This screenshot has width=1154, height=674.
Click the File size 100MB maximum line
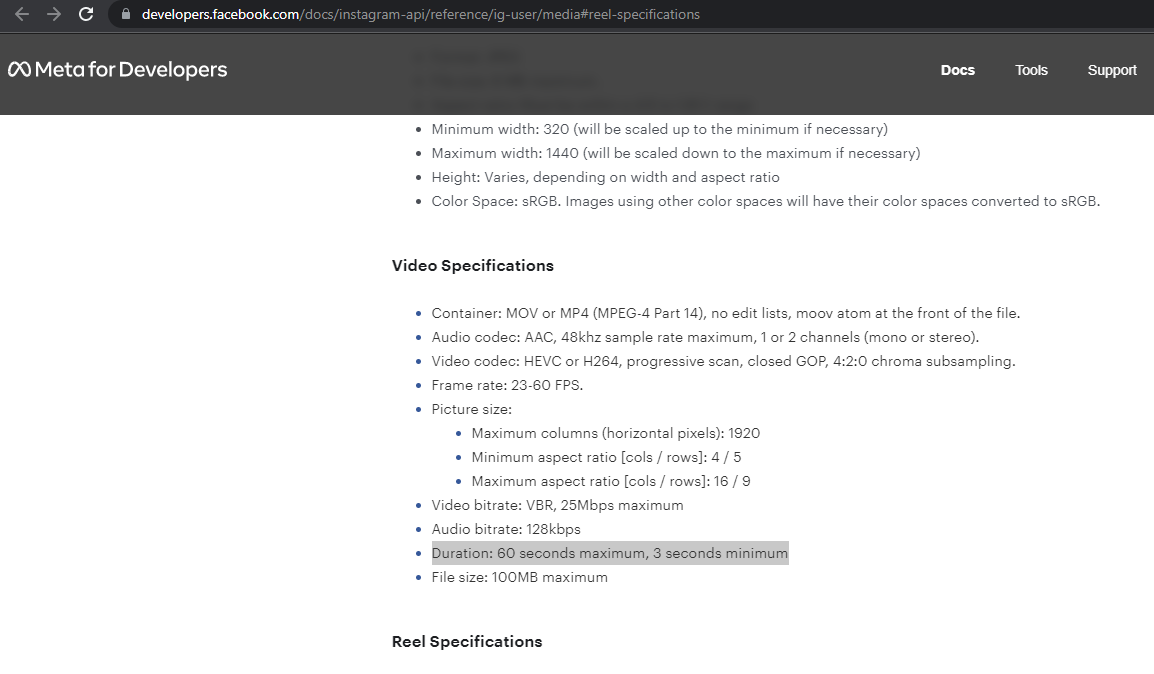click(520, 578)
